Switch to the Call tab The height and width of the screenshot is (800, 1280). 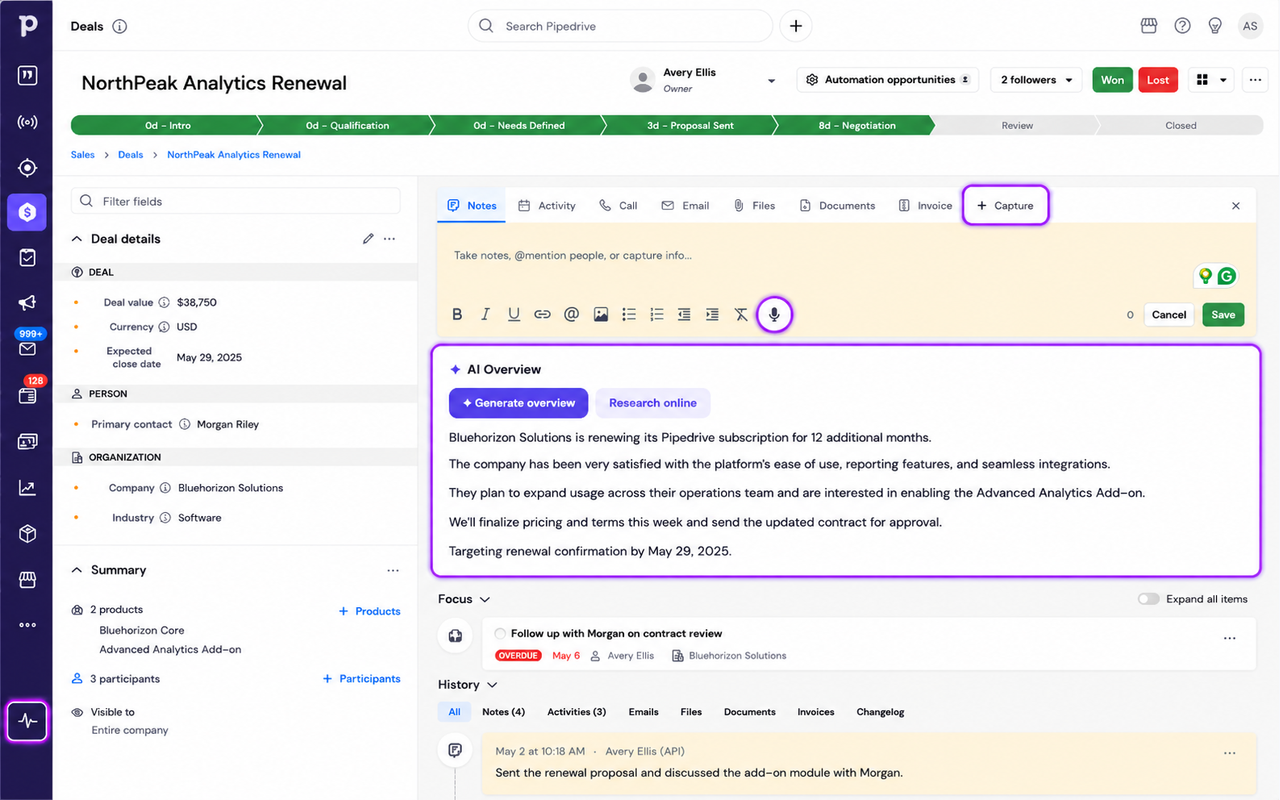pos(618,205)
